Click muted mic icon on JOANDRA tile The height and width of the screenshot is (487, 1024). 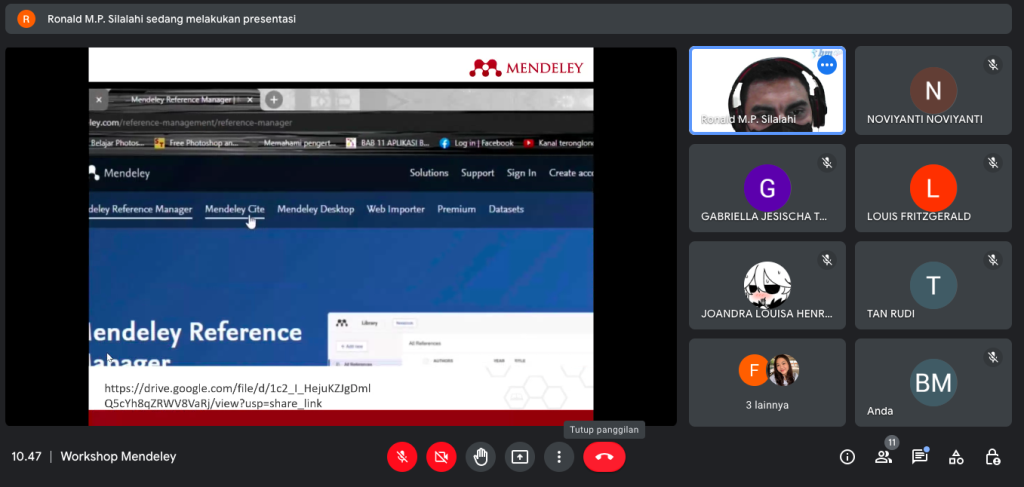coord(827,260)
